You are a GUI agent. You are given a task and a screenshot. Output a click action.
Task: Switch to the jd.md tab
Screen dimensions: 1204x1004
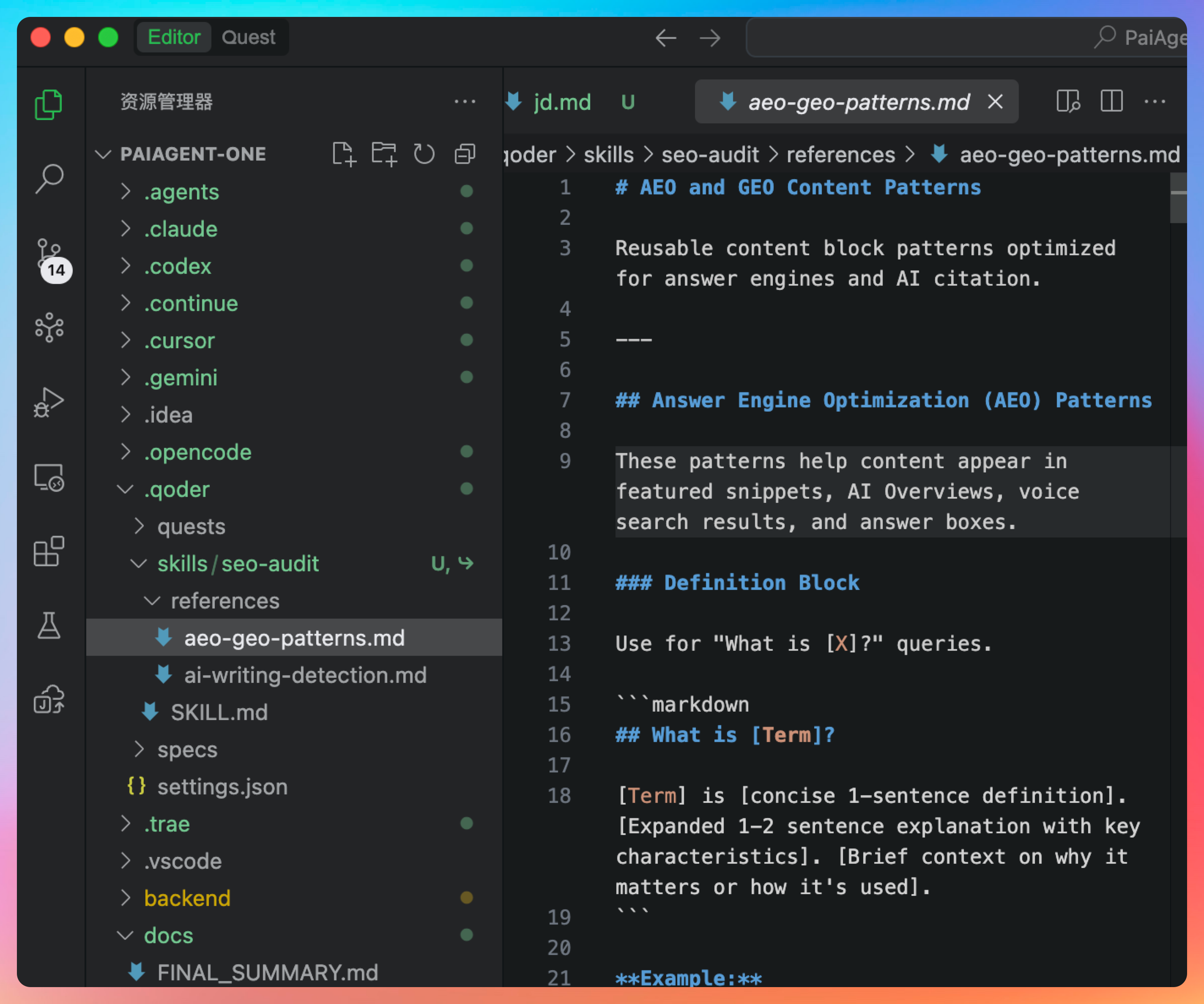(562, 103)
